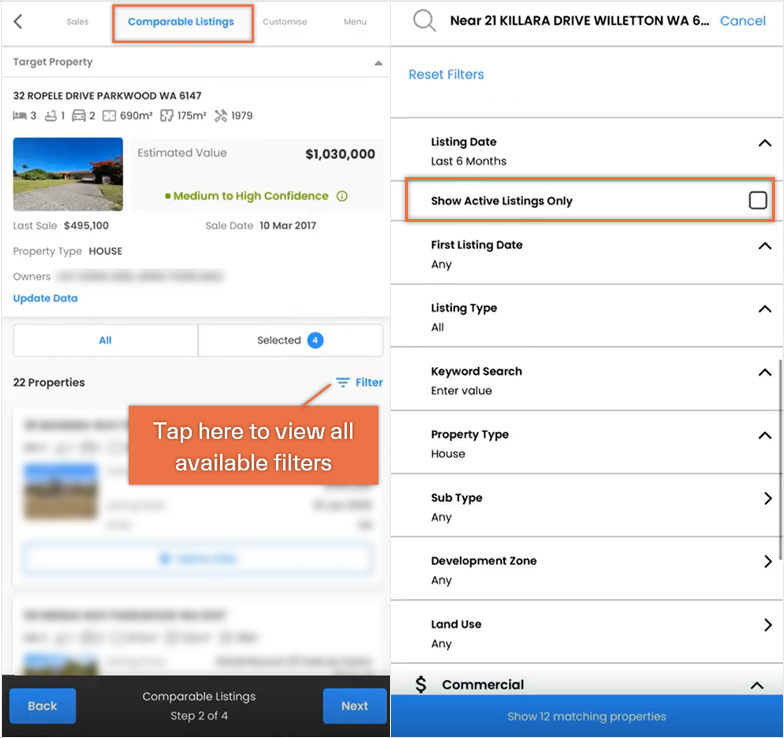The image size is (784, 738).
Task: Collapse the Listing Date filter
Action: coord(764,143)
